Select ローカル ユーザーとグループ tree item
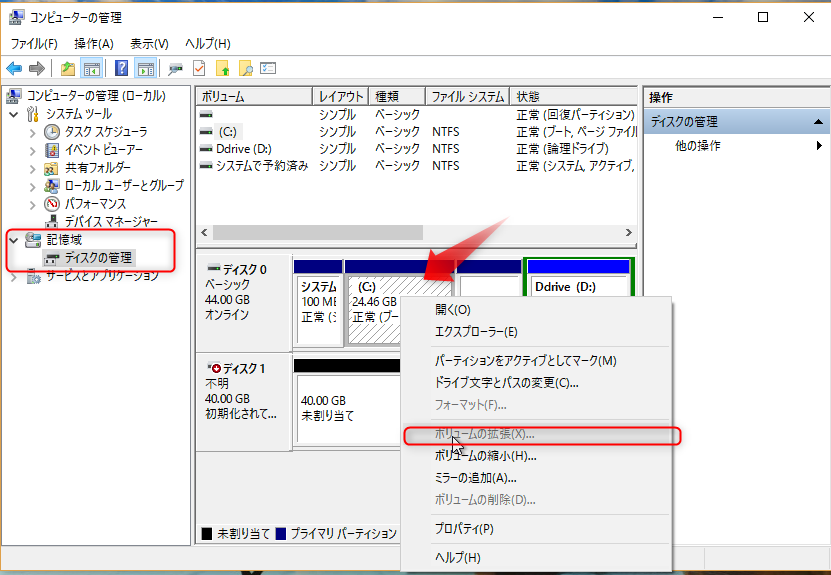The width and height of the screenshot is (831, 575). [124, 185]
